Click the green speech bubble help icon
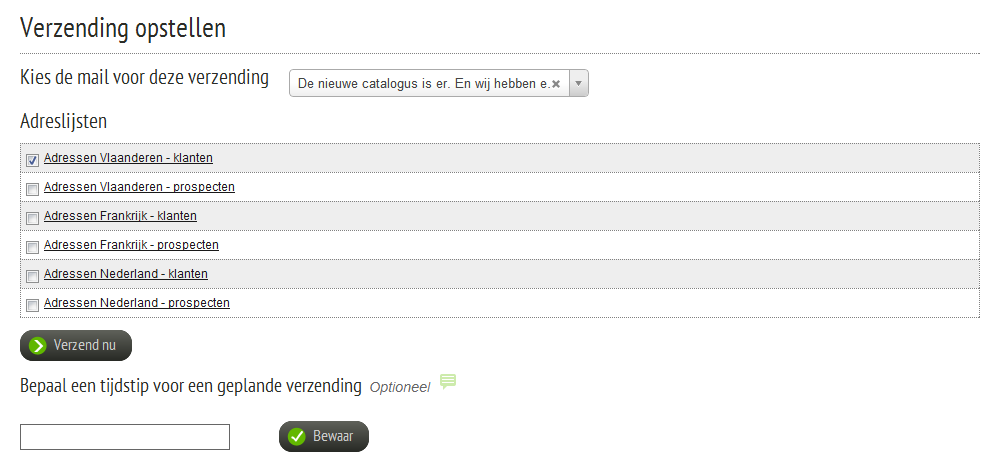996x476 pixels. click(448, 381)
